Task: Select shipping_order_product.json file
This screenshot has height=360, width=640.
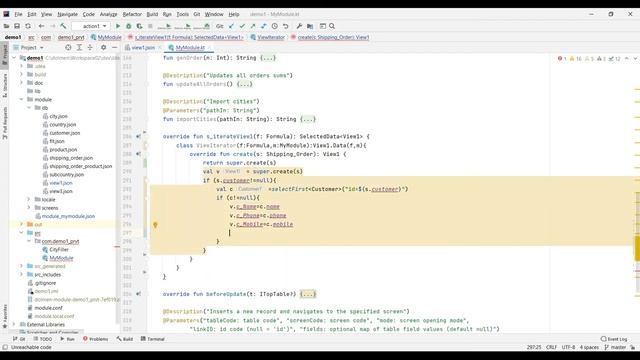Action: click(x=80, y=166)
